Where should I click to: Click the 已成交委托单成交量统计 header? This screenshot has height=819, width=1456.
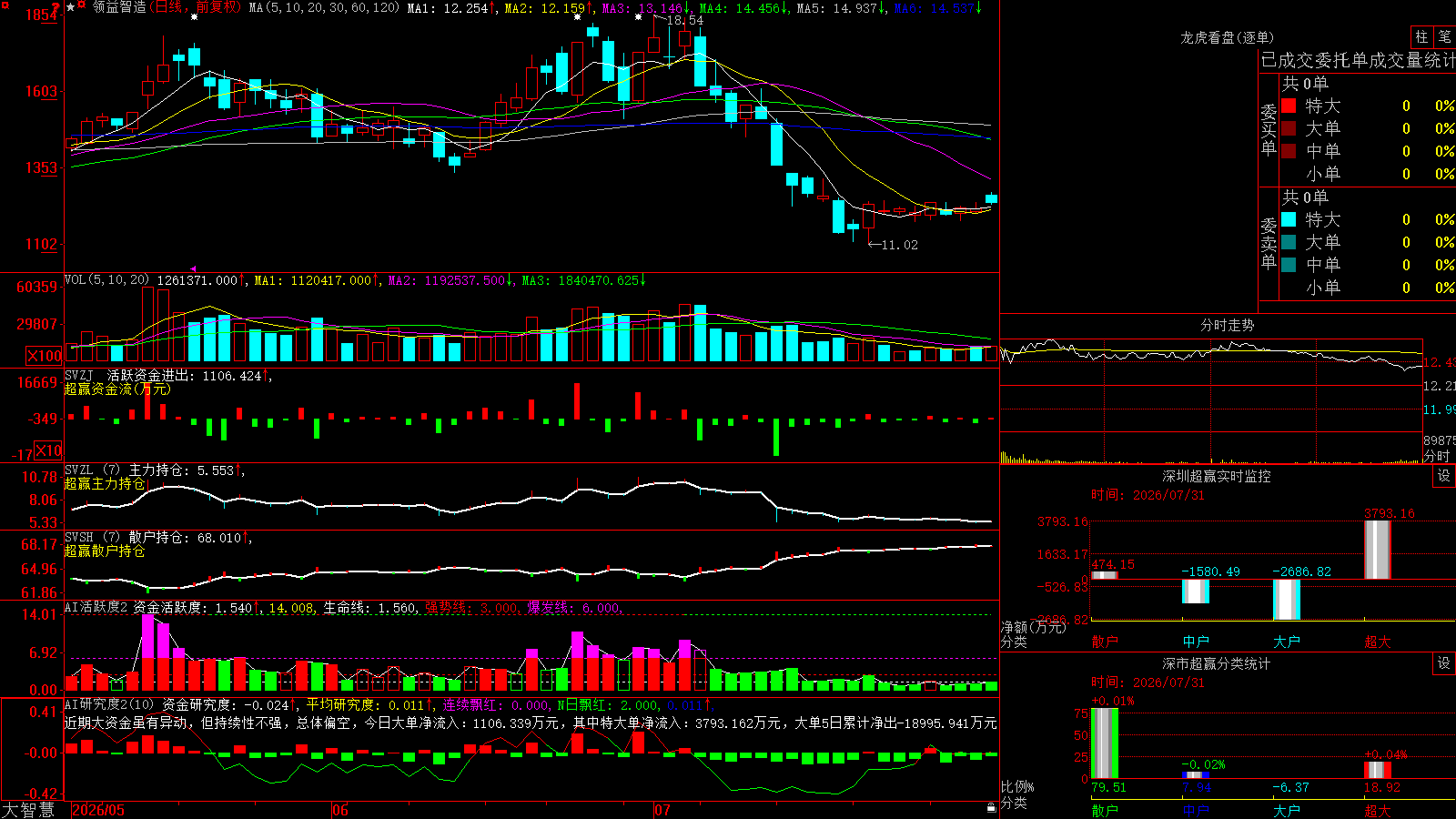coord(1358,60)
